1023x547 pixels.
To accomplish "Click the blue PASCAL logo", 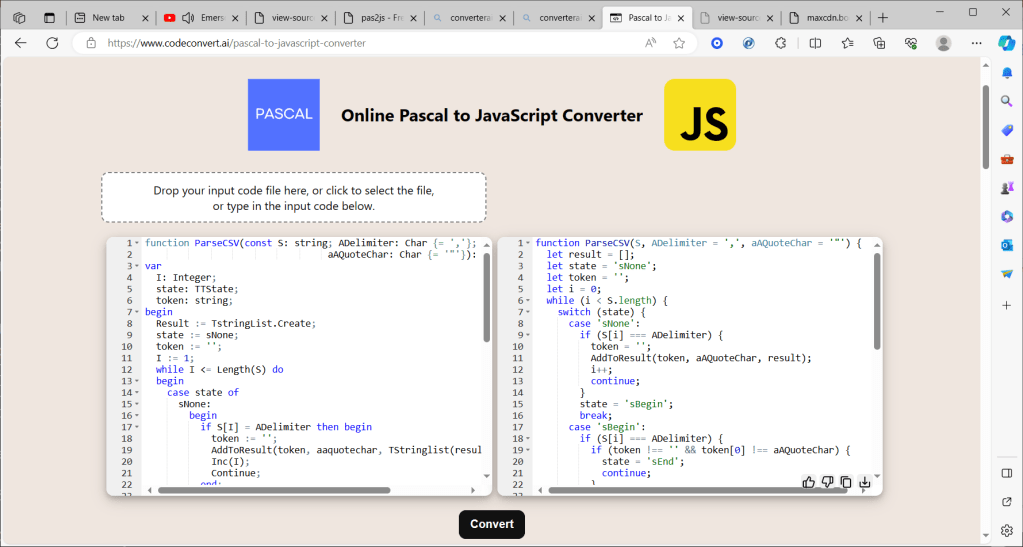I will pos(284,115).
